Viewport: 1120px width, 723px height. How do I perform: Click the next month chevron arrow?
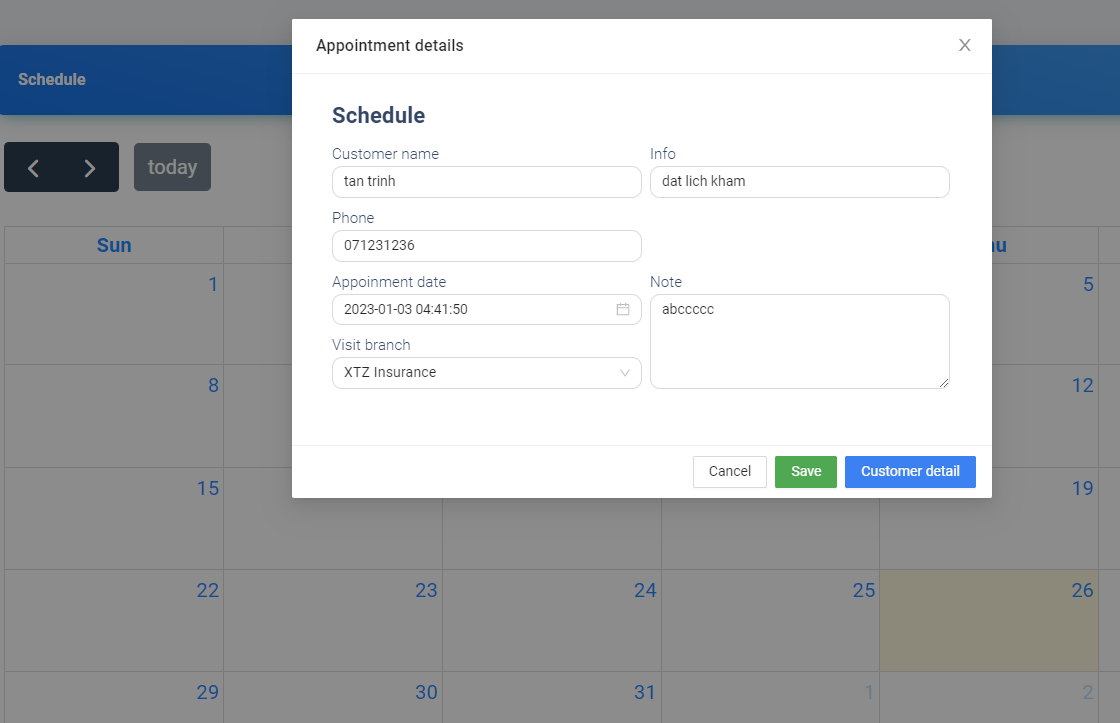click(88, 167)
